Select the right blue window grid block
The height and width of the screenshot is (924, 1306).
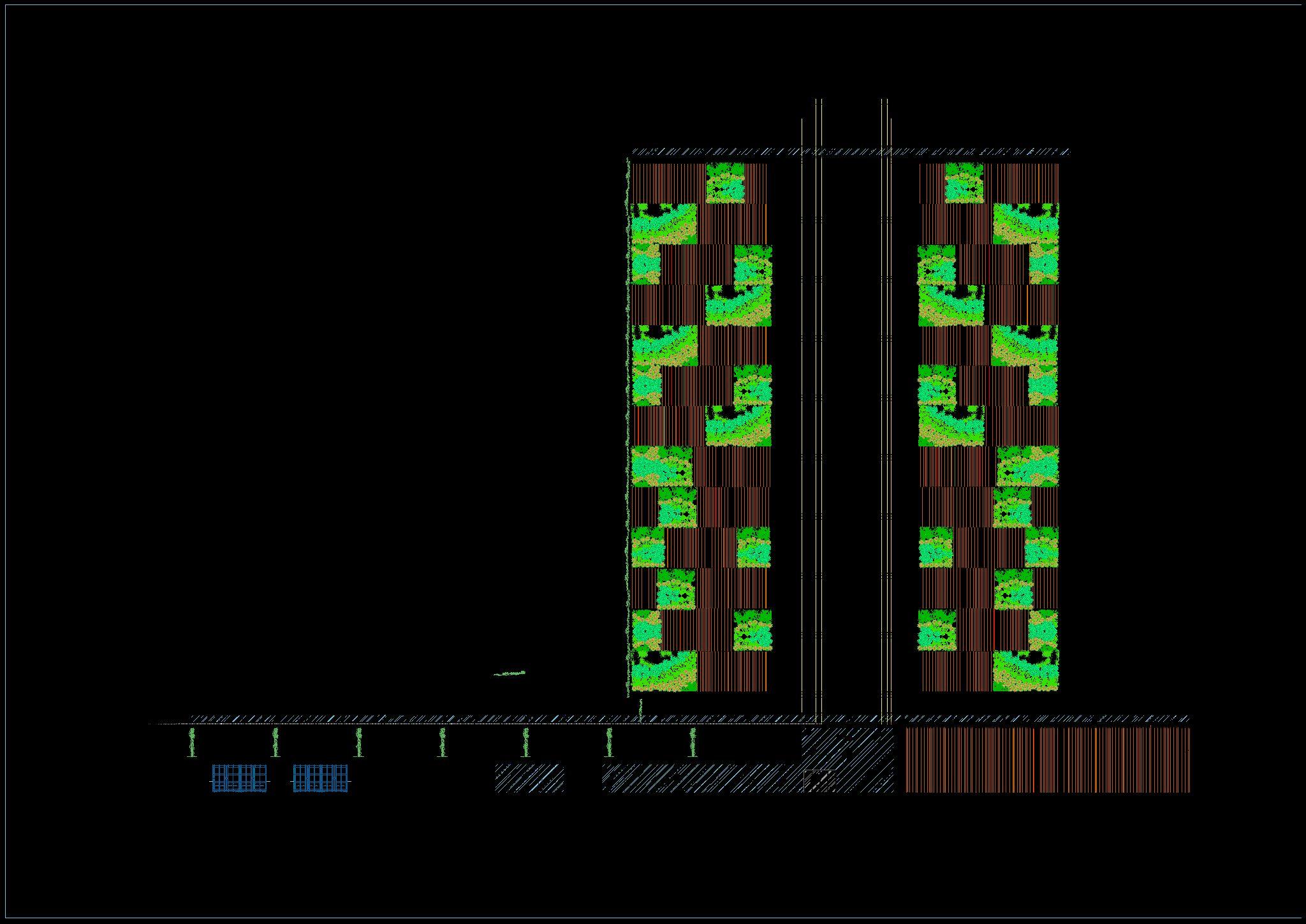(321, 778)
